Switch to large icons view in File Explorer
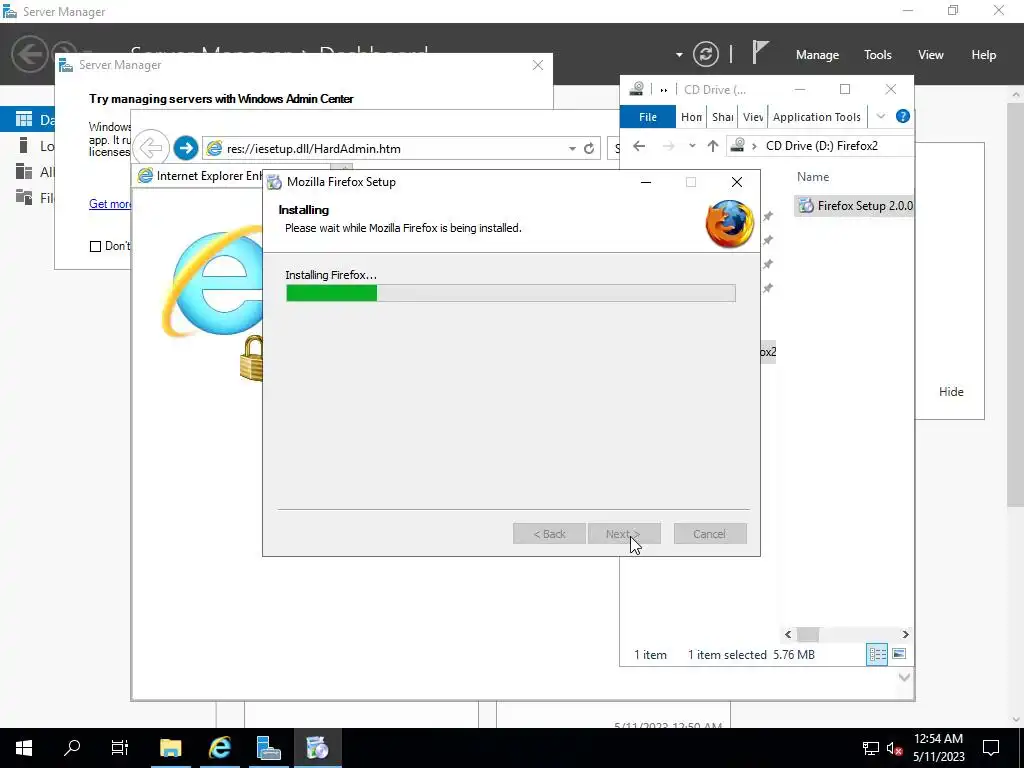Viewport: 1024px width, 768px height. [899, 654]
